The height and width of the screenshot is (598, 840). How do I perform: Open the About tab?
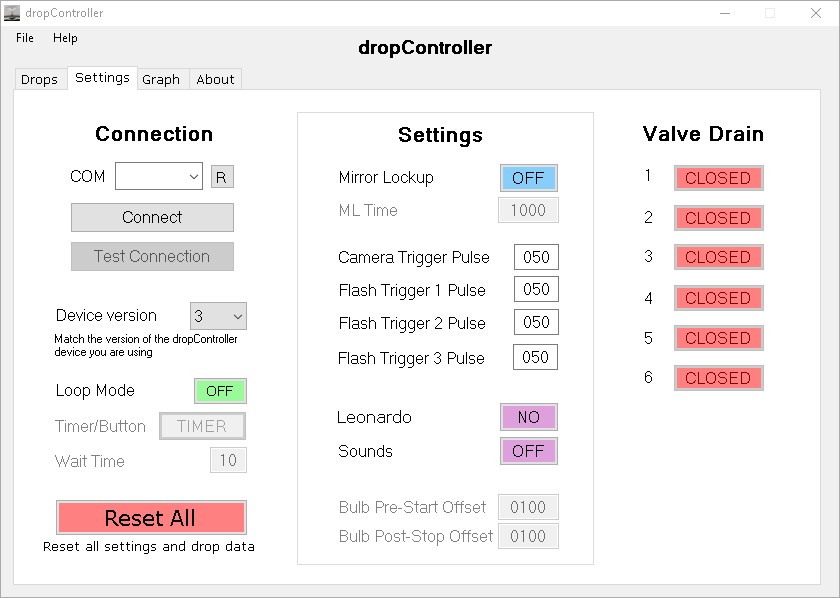(x=215, y=79)
